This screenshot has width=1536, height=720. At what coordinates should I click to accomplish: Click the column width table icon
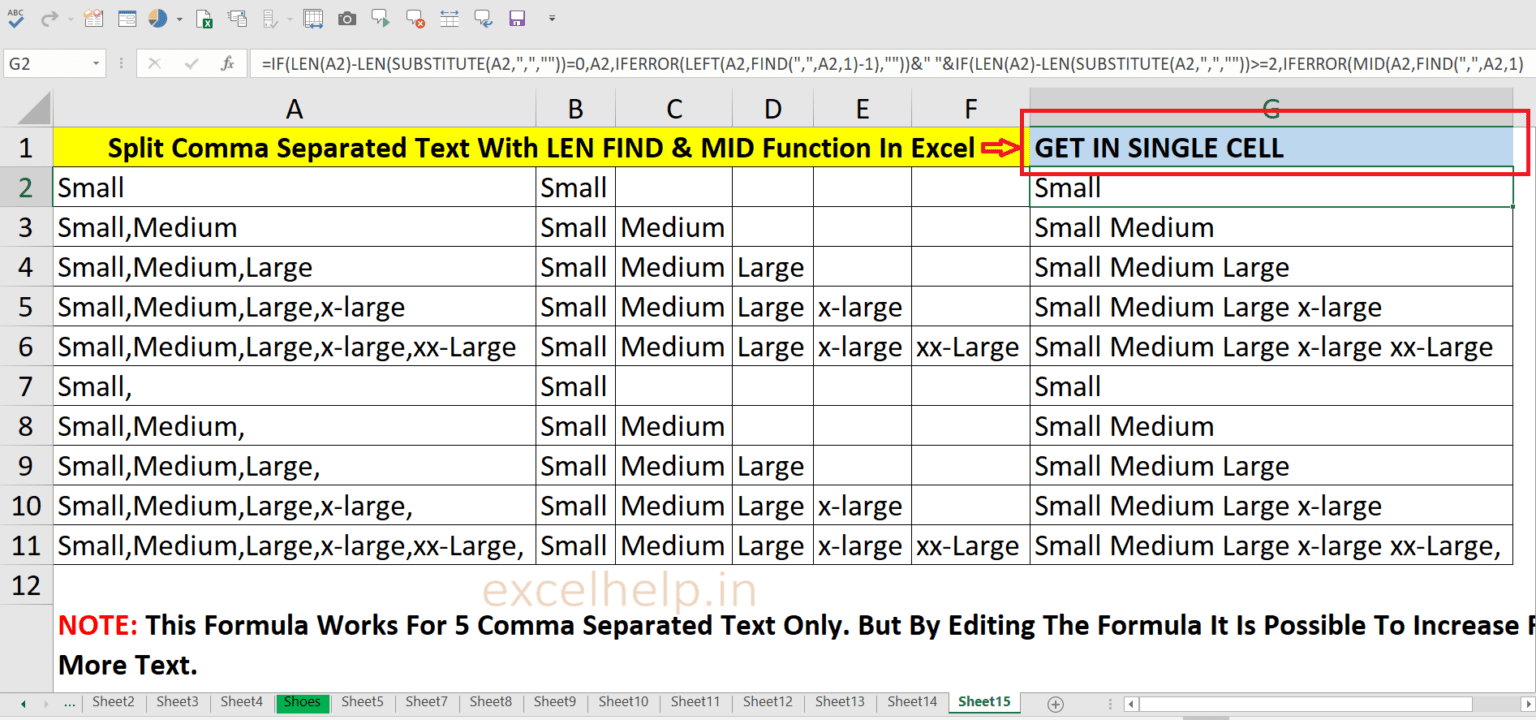[x=313, y=18]
